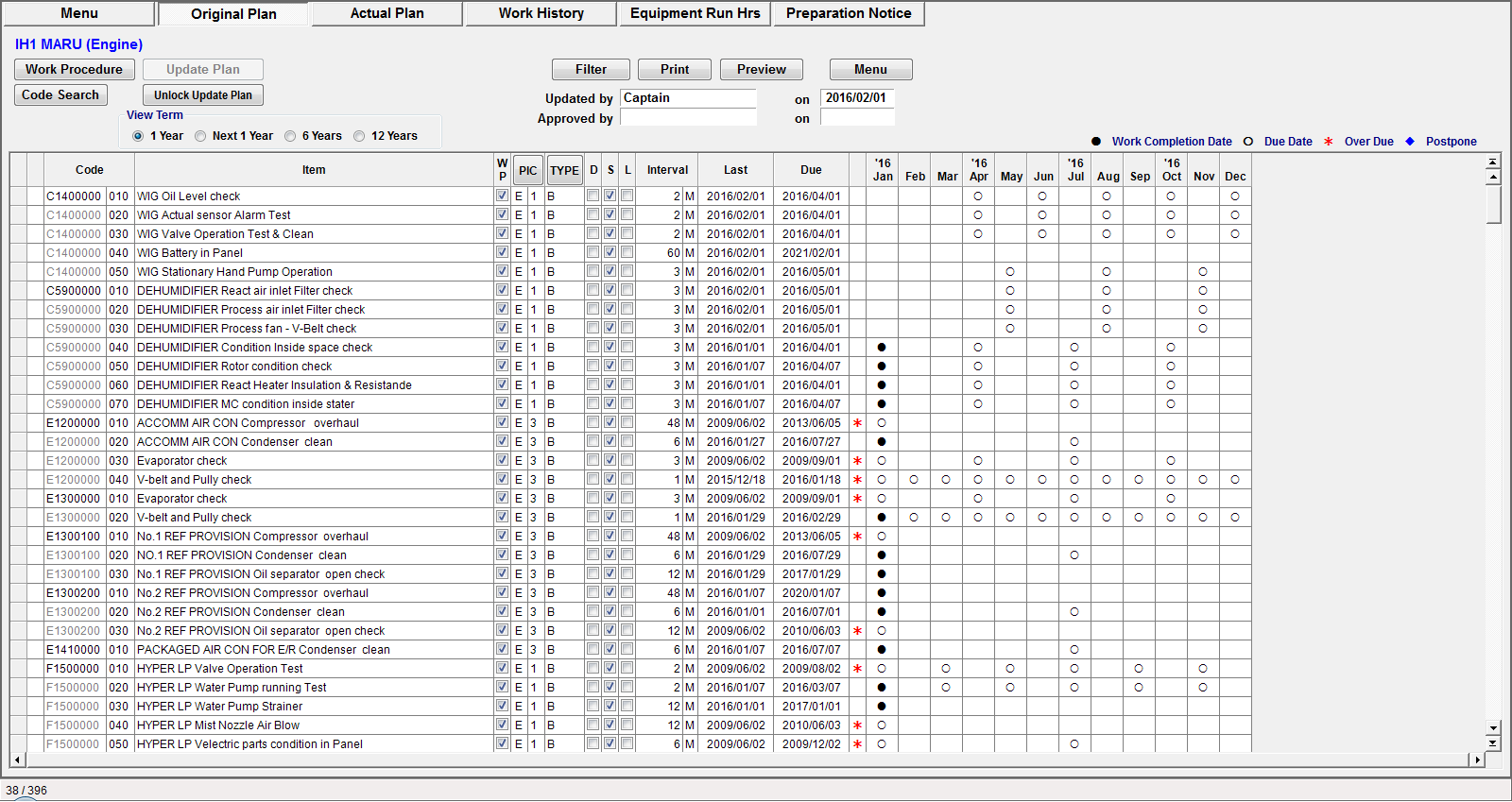Click the red Over Due asterisk legend icon
The width and height of the screenshot is (1512, 802).
point(1328,142)
